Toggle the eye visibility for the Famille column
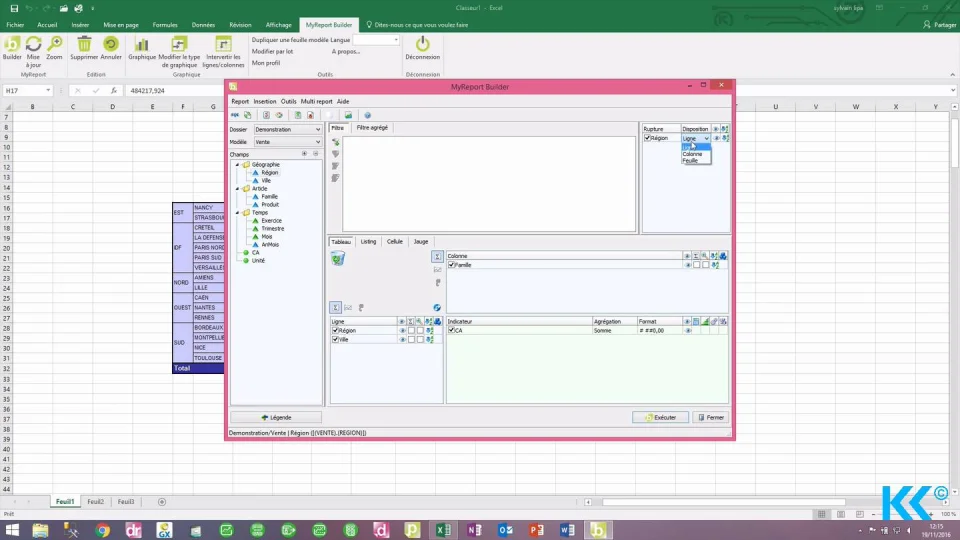960x540 pixels. pyautogui.click(x=688, y=265)
